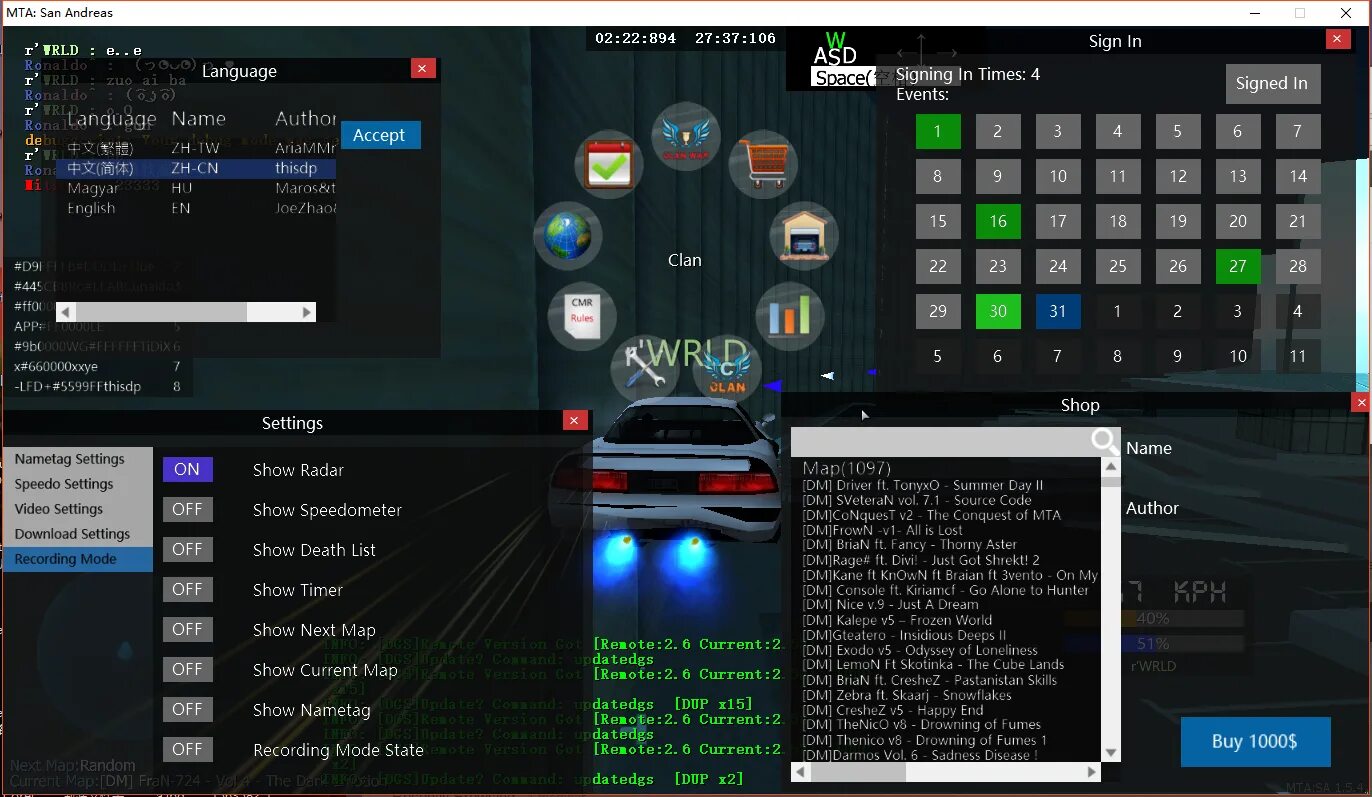Click the Shop list horizontal scrollbar thumb
1372x797 pixels.
tap(857, 773)
